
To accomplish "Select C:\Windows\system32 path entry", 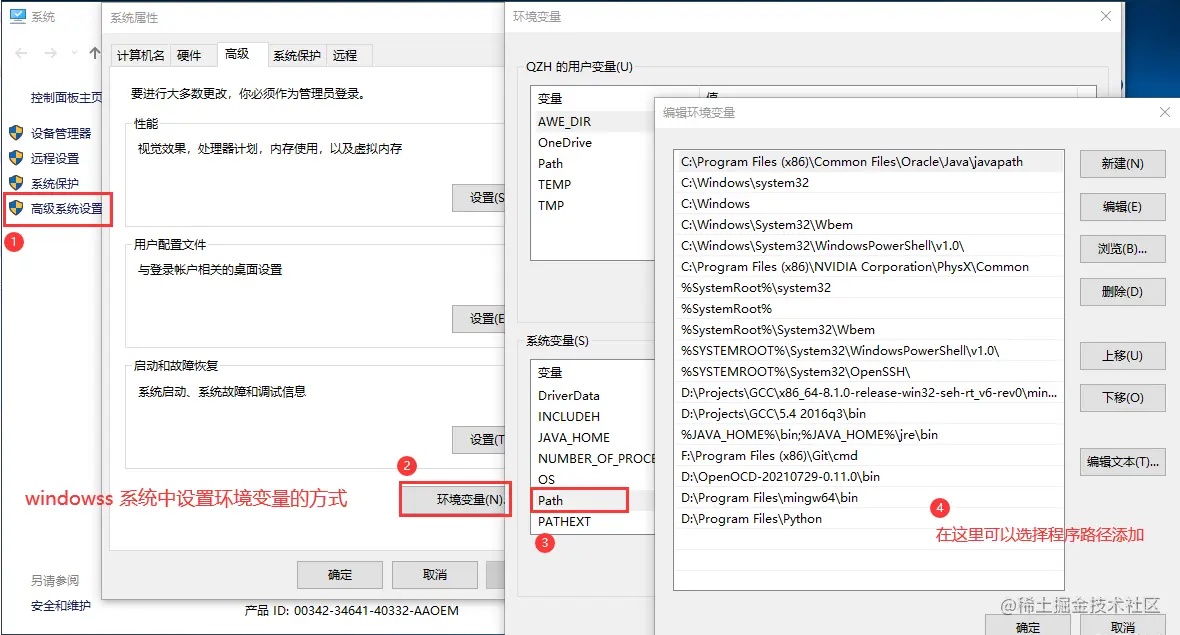I will (x=868, y=183).
